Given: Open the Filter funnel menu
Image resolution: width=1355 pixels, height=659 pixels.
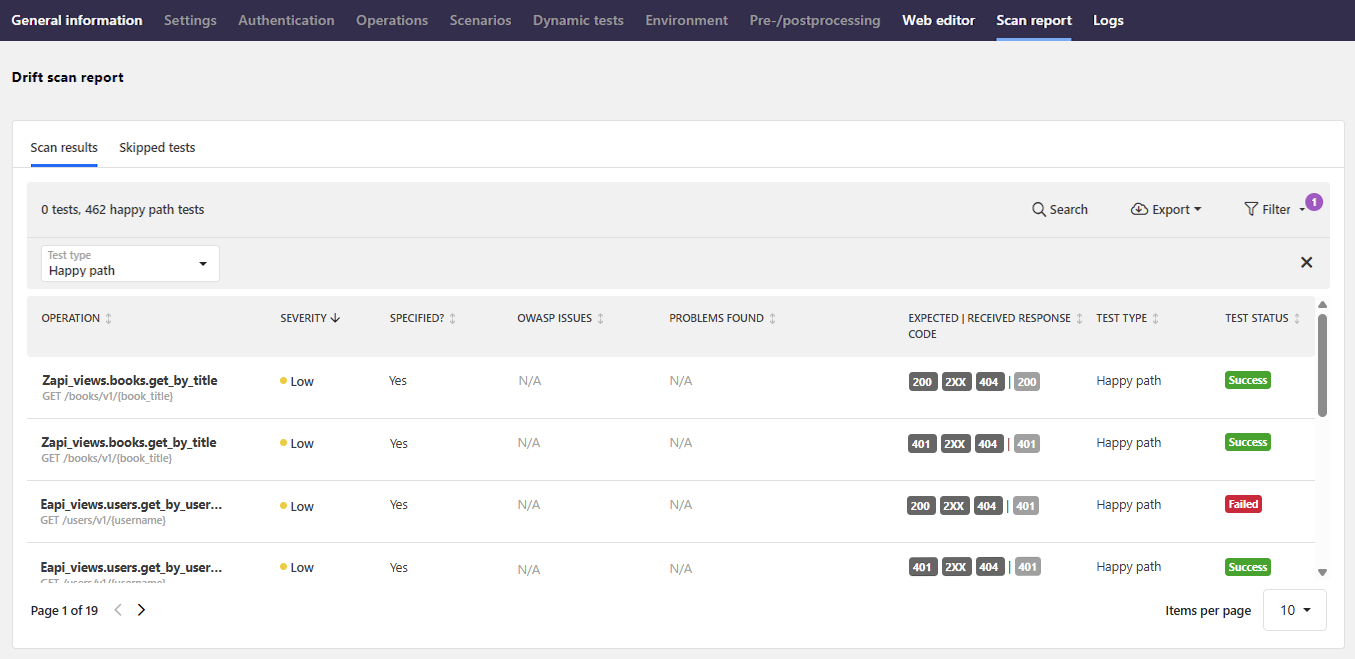Looking at the screenshot, I should pos(1275,210).
